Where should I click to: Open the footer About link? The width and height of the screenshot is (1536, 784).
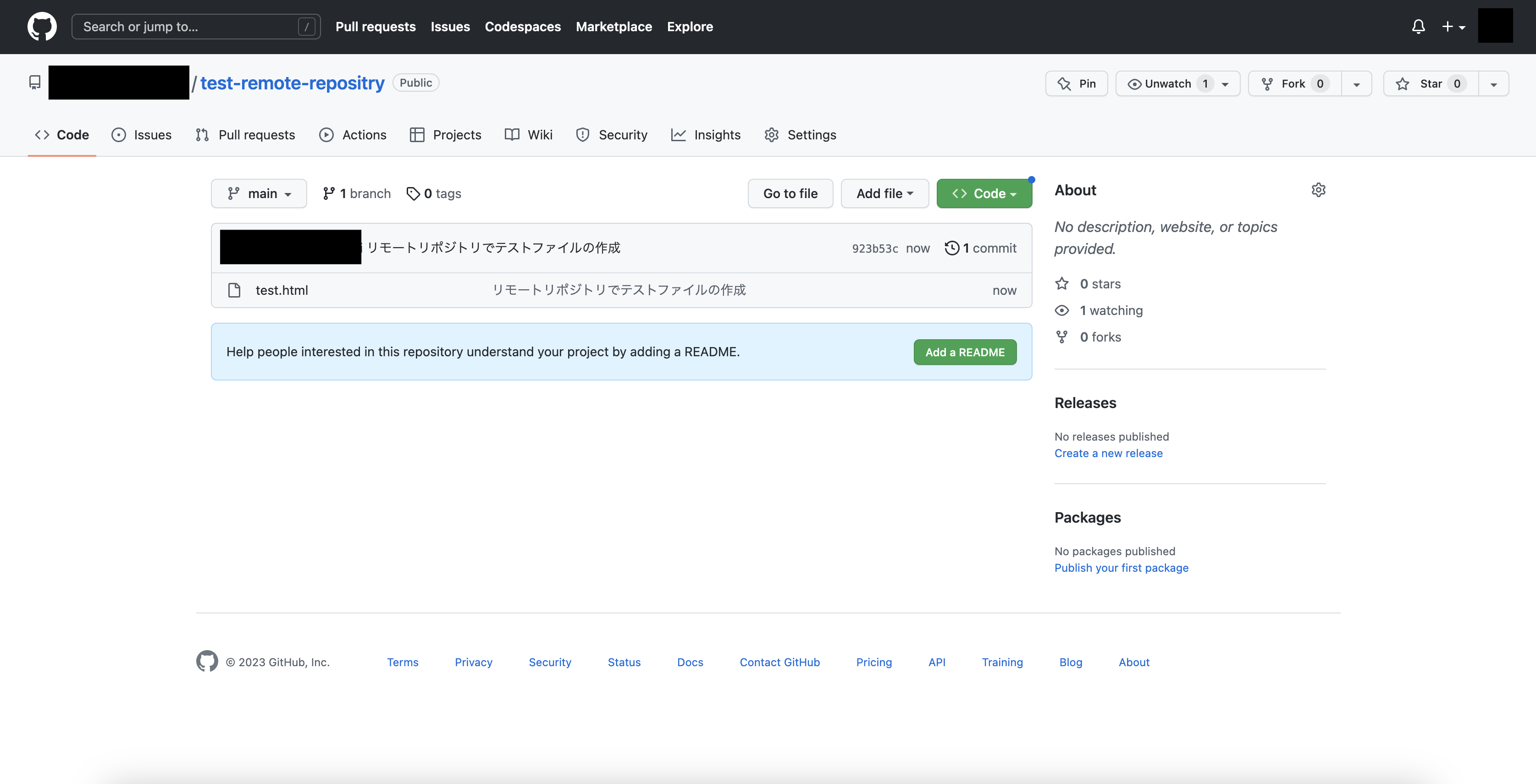pyautogui.click(x=1133, y=663)
